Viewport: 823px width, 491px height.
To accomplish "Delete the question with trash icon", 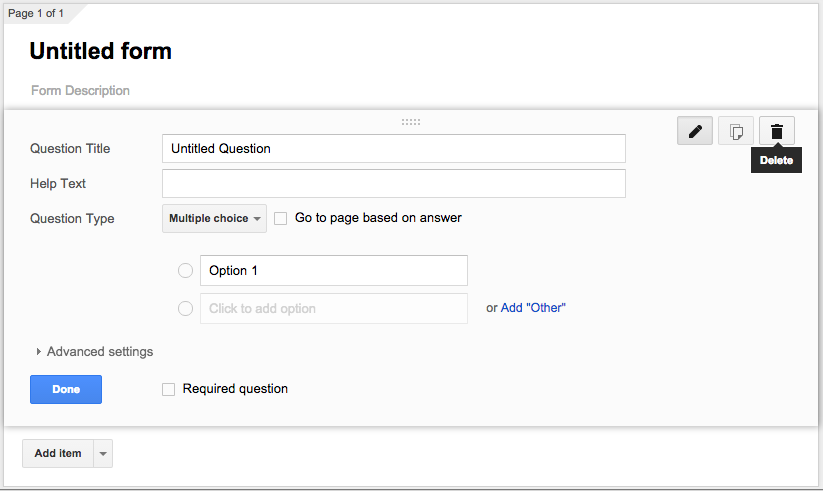I will [777, 131].
